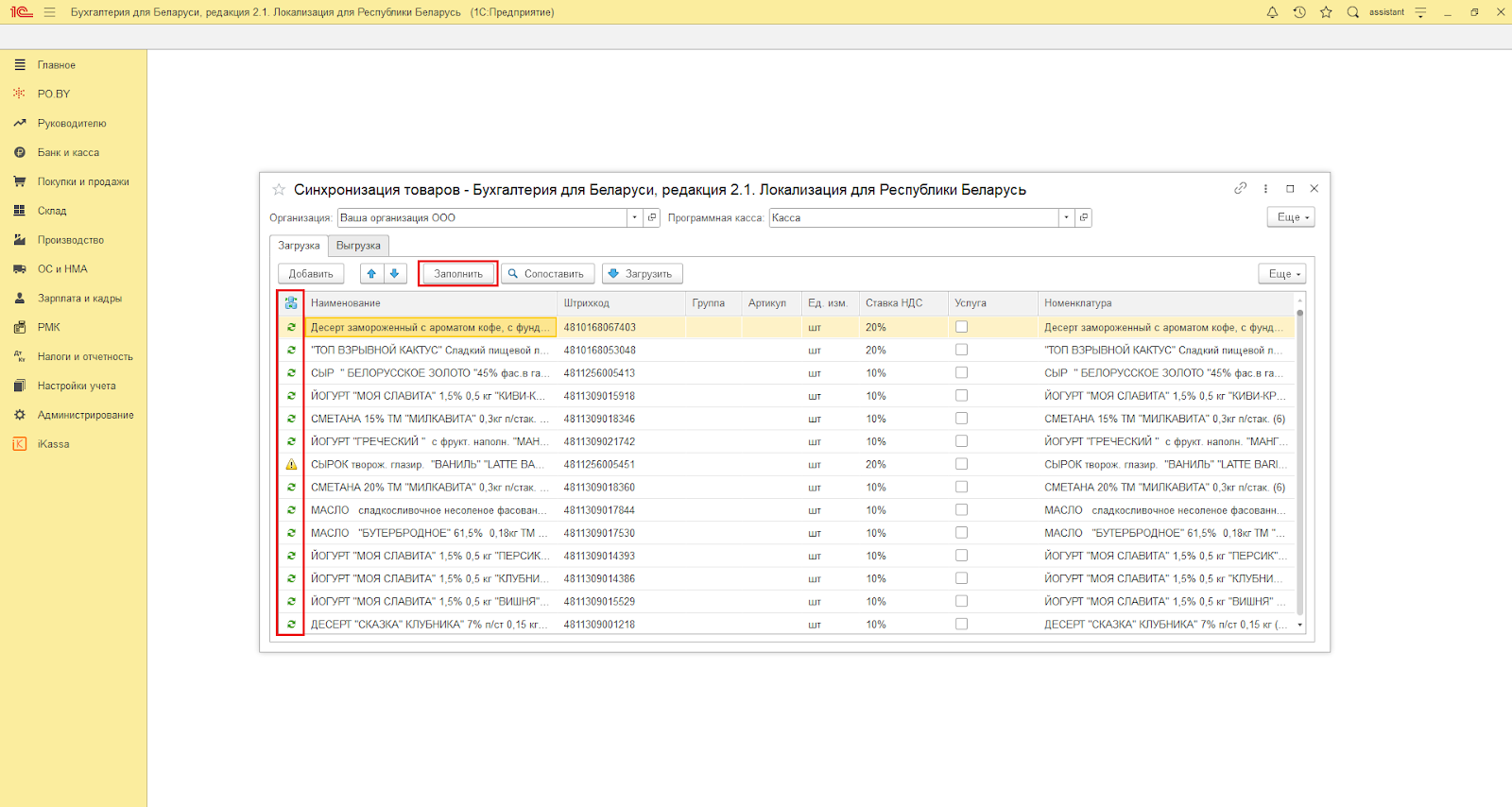The width and height of the screenshot is (1512, 807).
Task: Toggle Услуга checkbox for ЙОГУРТ ГРЕЧЕСКИЙ row
Action: [x=961, y=441]
